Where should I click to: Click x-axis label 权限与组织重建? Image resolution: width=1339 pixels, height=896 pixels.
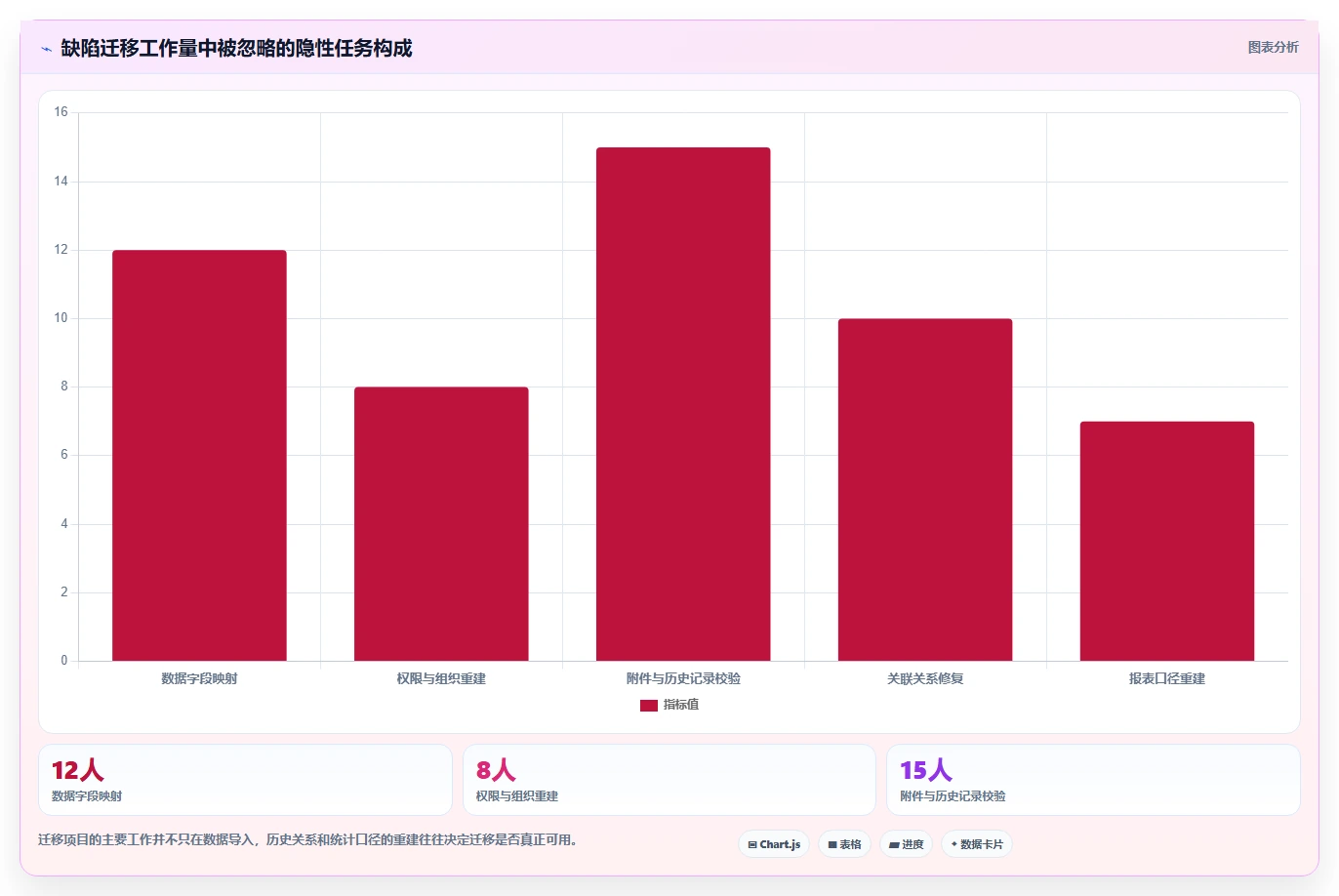[x=441, y=678]
